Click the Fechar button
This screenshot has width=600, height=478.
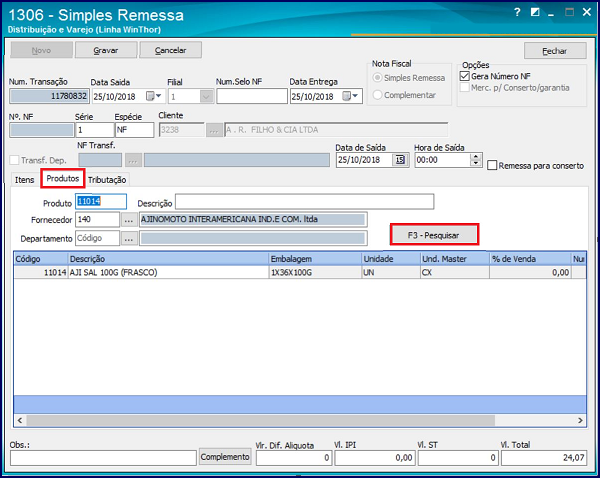pos(555,51)
